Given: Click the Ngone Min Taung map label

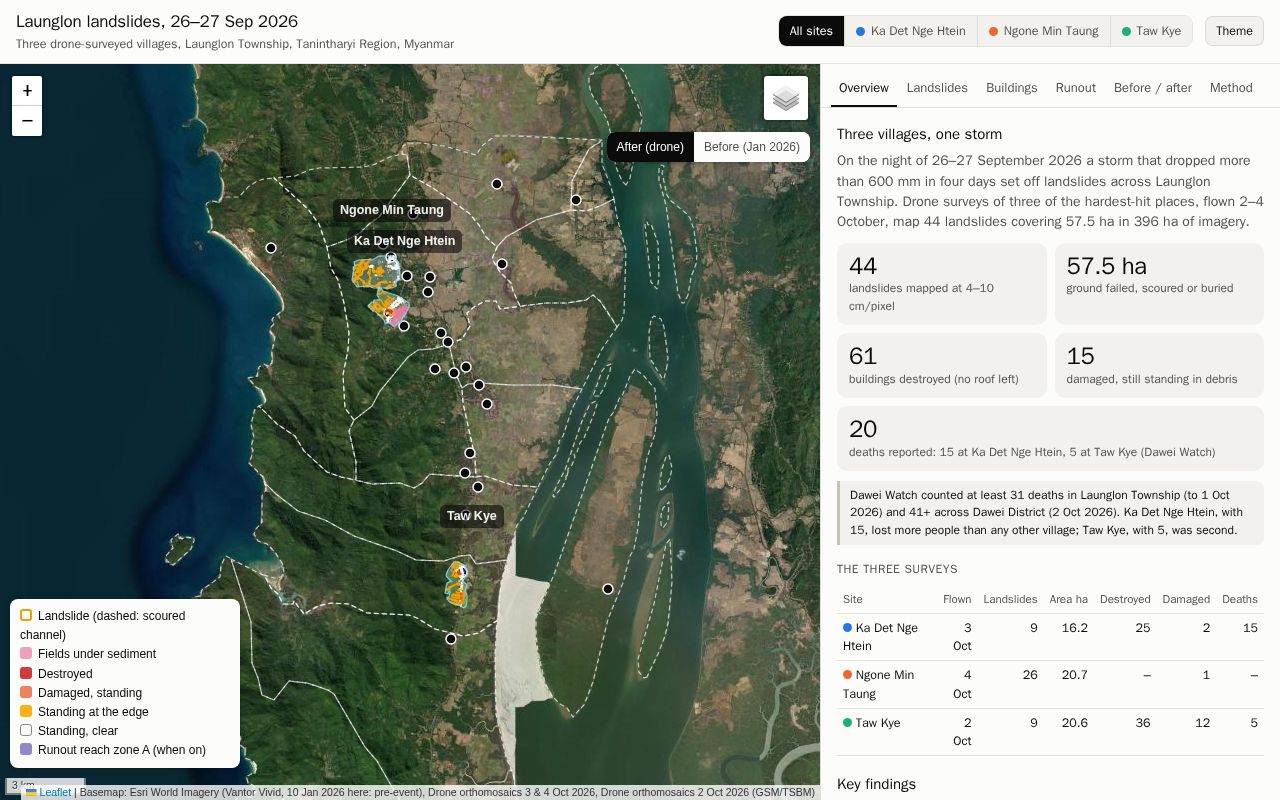Looking at the screenshot, I should click(x=392, y=210).
